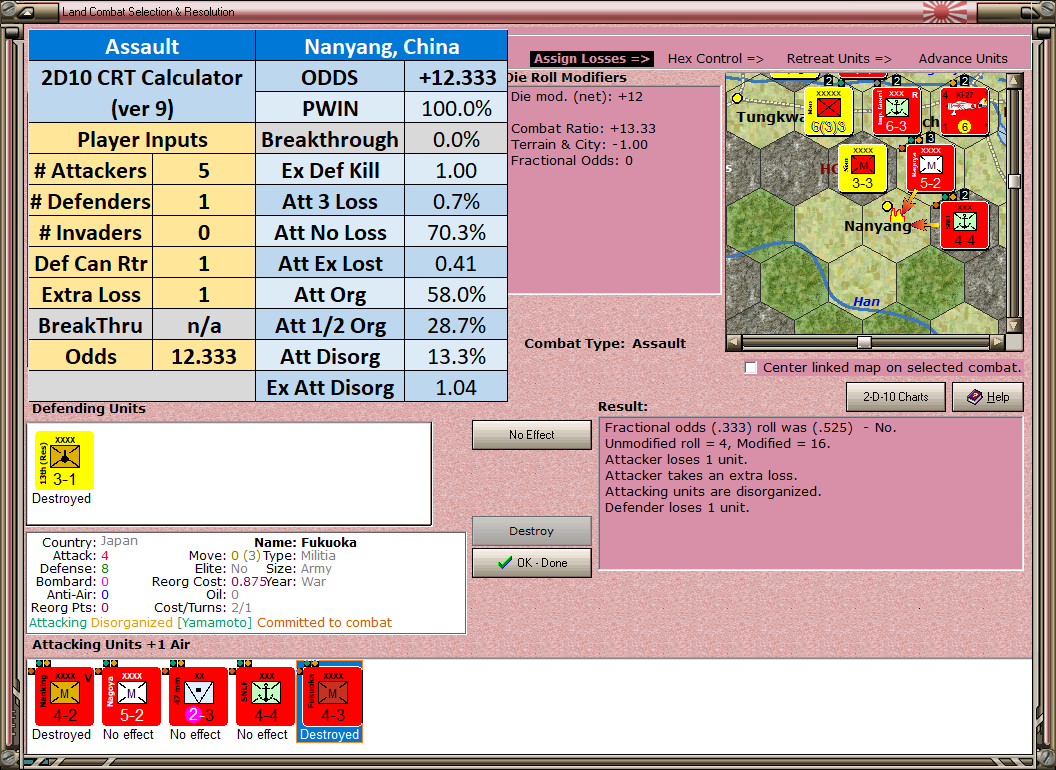Screen dimensions: 1056x770
Task: Select the 47mm 2-3 attacking unit counter
Action: pos(199,696)
